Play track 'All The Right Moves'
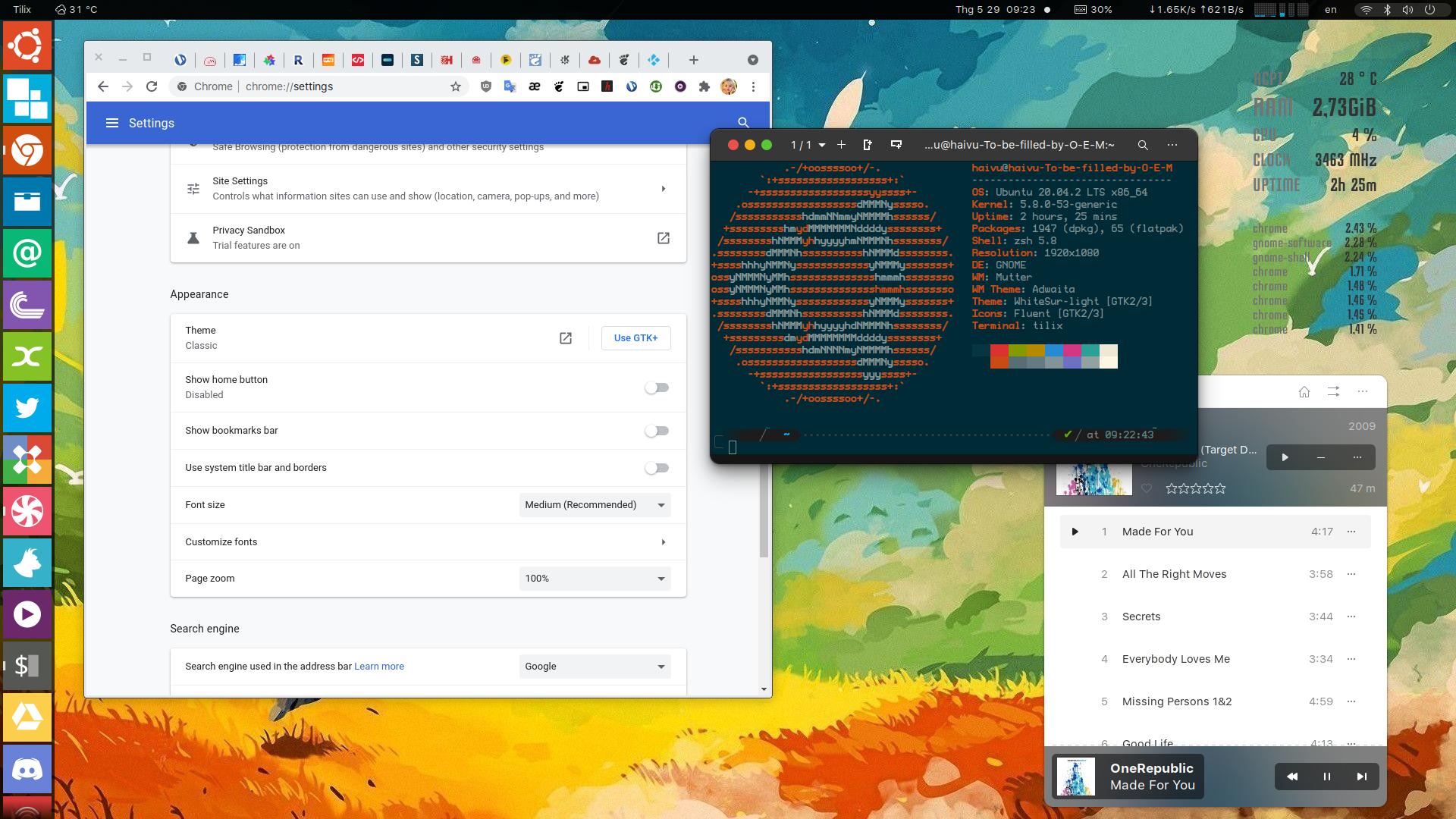 tap(1215, 574)
